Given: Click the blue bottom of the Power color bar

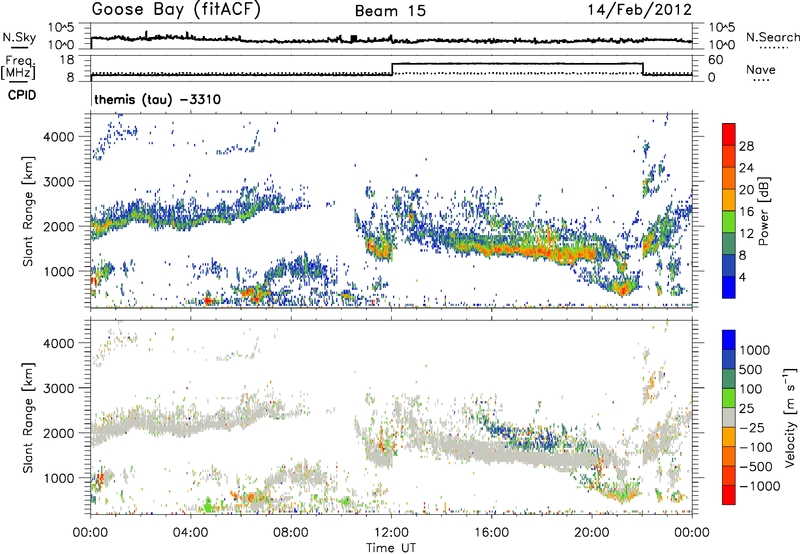Looking at the screenshot, I should click(729, 288).
